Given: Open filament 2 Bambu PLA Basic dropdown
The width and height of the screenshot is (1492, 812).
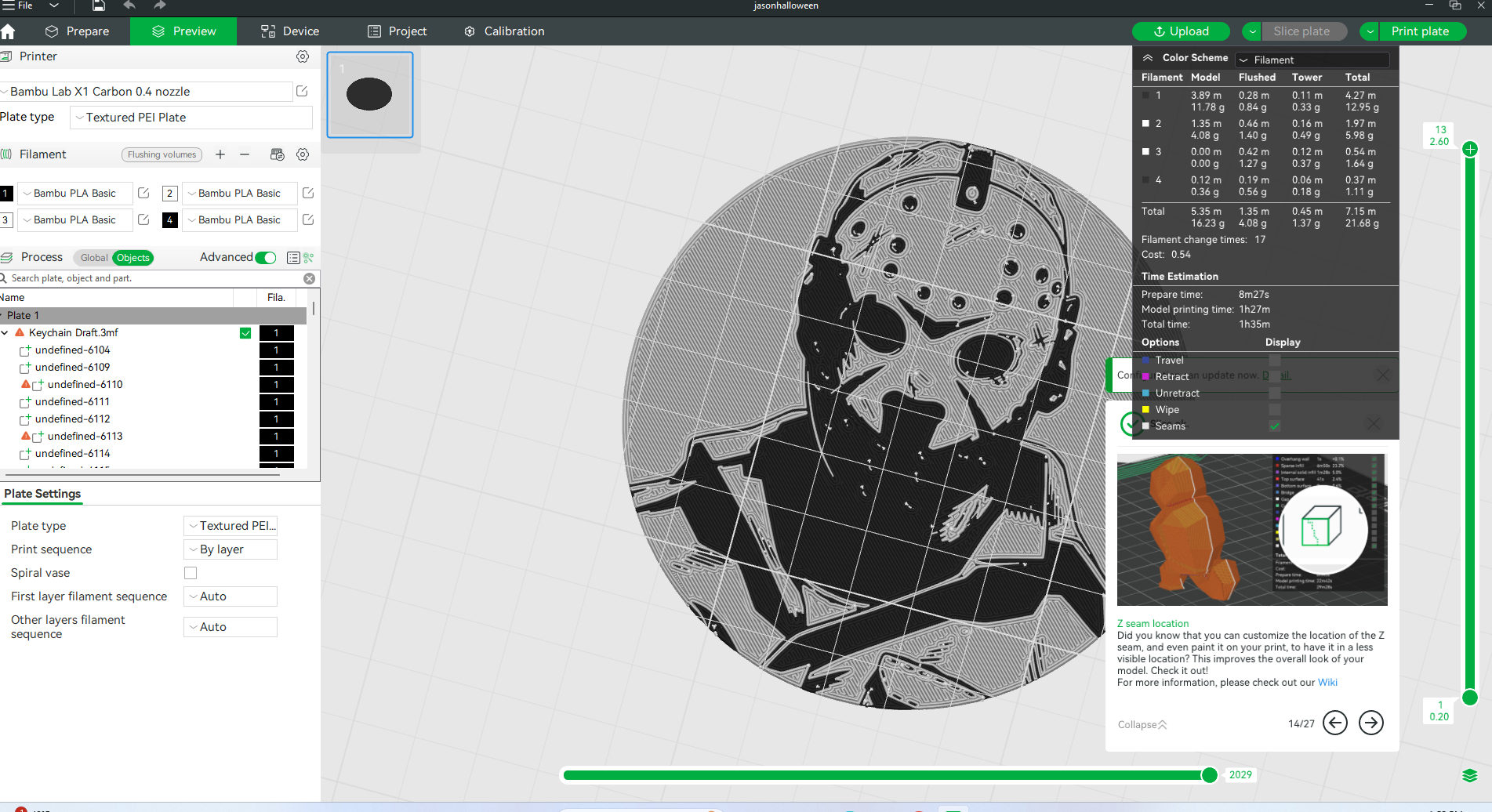Looking at the screenshot, I should click(239, 193).
